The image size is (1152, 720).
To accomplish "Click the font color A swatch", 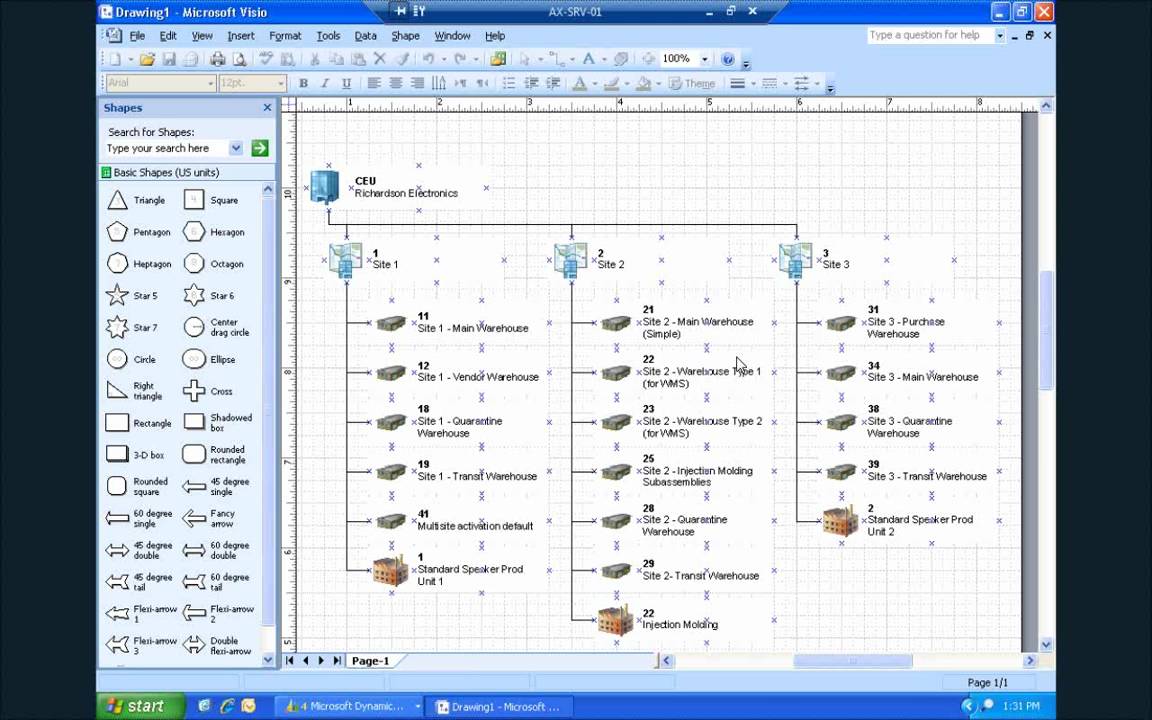I will [x=580, y=83].
